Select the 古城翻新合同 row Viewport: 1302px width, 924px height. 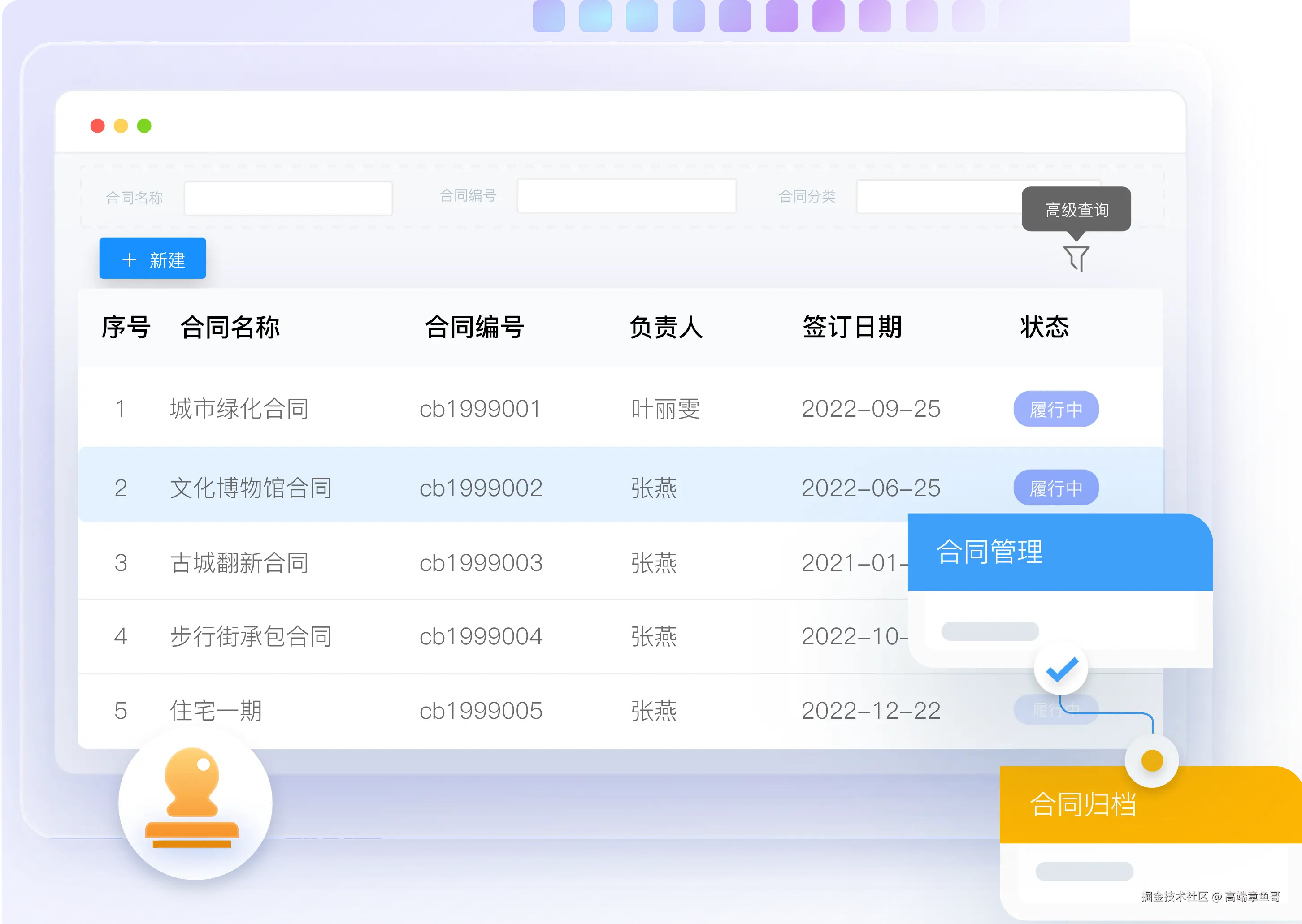pos(239,563)
